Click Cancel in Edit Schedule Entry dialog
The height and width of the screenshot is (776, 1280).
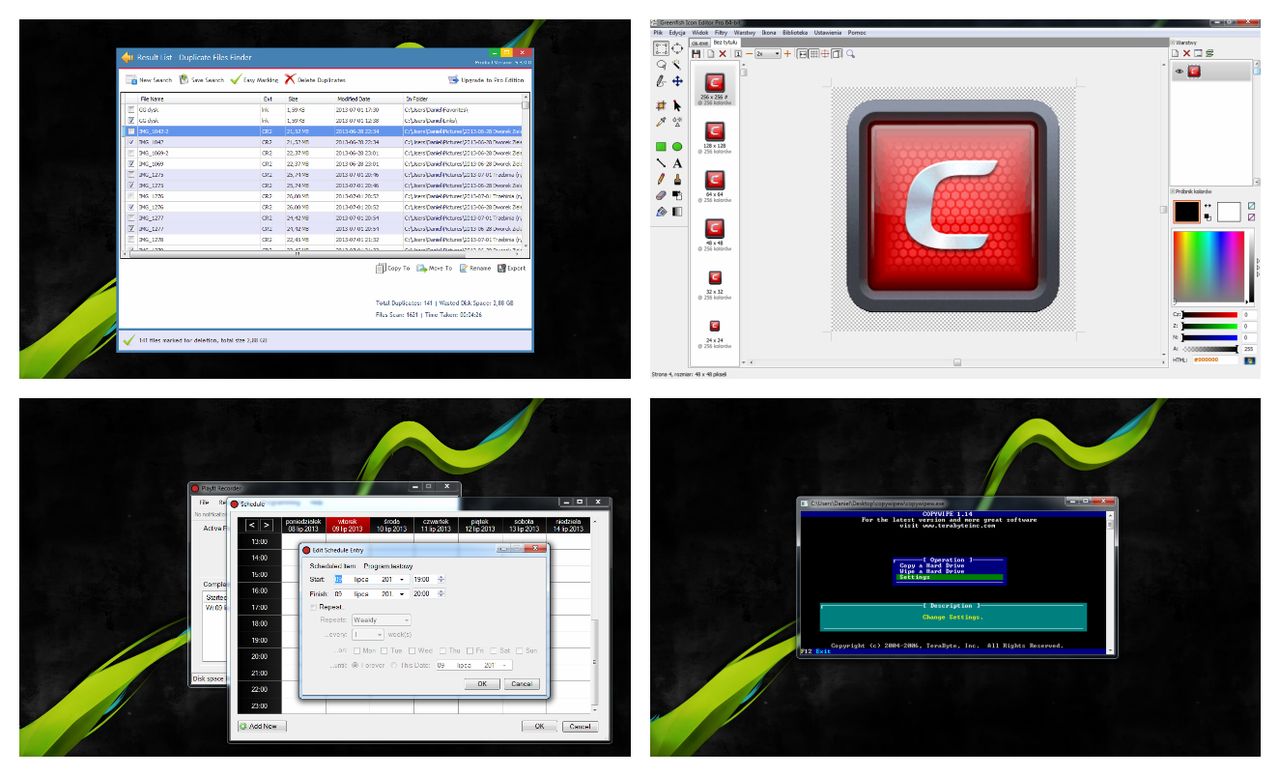(x=521, y=684)
